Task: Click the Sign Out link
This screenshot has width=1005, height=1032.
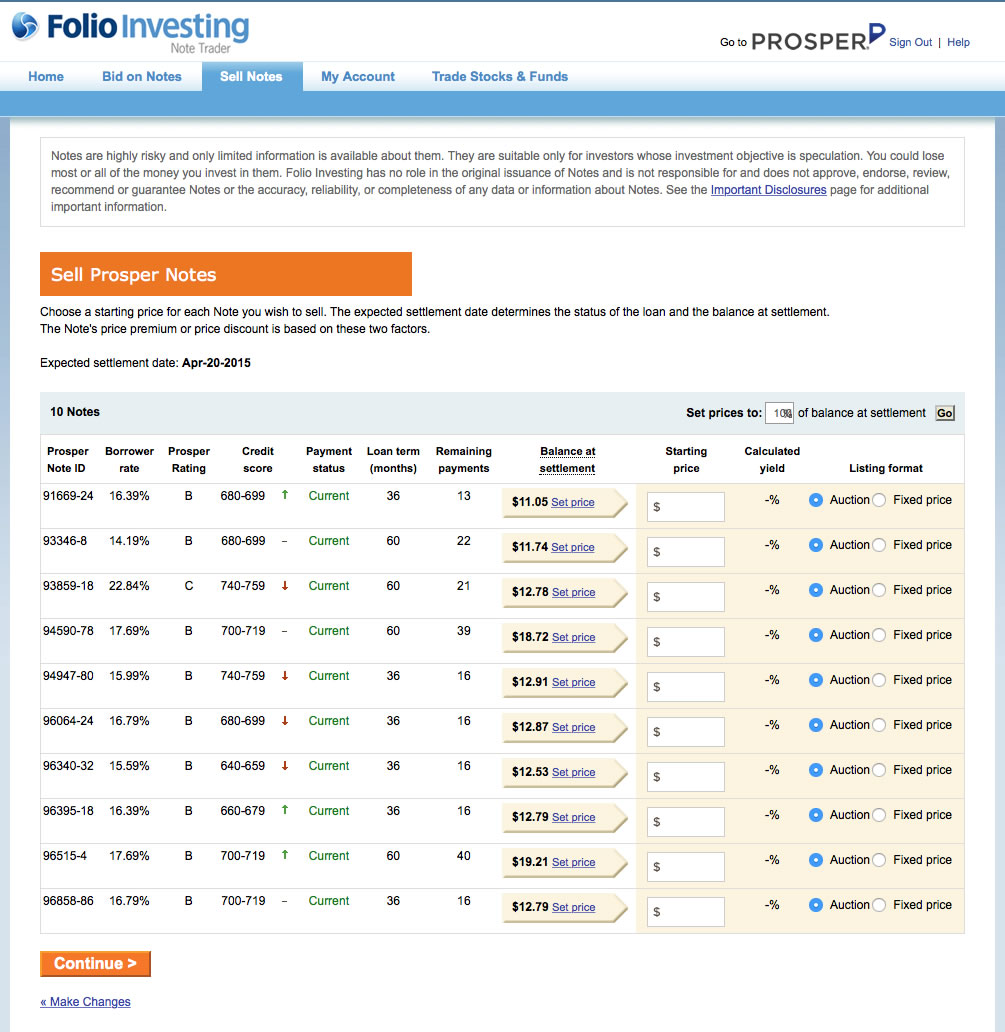Action: [910, 42]
